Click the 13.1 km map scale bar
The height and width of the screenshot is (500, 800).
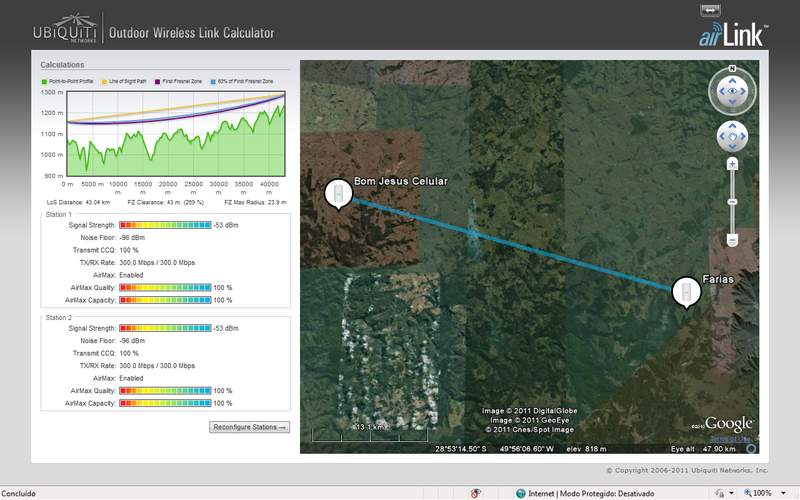coord(369,435)
